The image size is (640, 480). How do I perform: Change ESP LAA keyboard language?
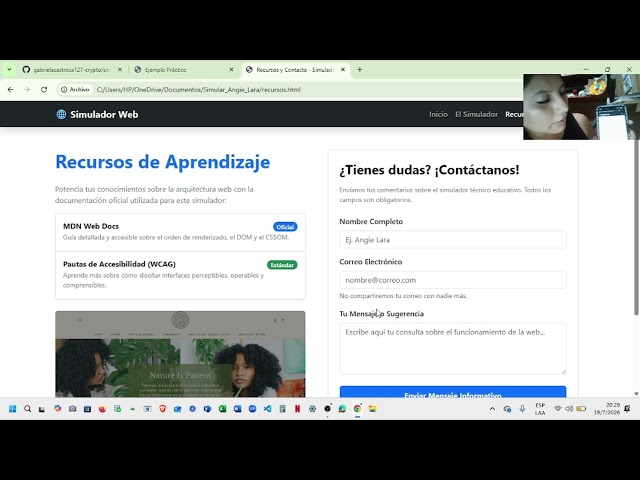tap(540, 409)
